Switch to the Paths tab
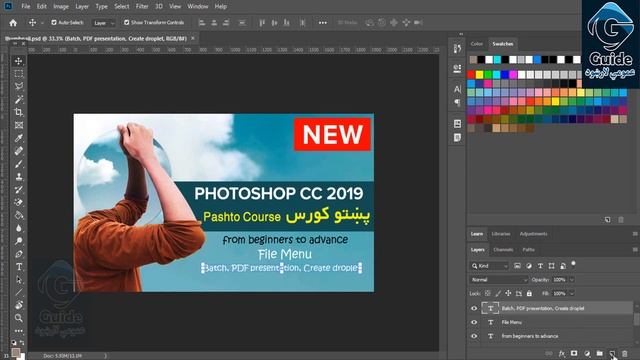The width and height of the screenshot is (640, 360). pos(529,249)
